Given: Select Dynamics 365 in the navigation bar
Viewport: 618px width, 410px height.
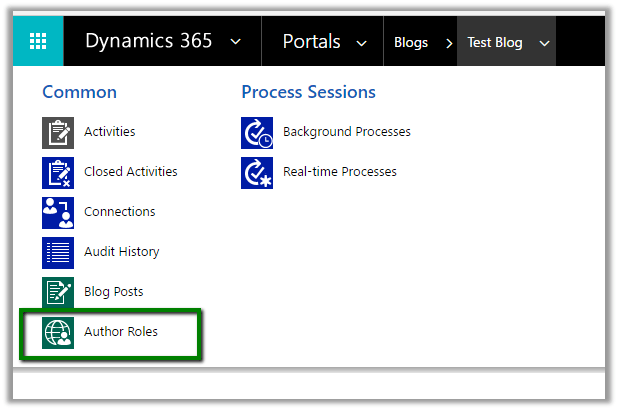Looking at the screenshot, I should coord(148,42).
